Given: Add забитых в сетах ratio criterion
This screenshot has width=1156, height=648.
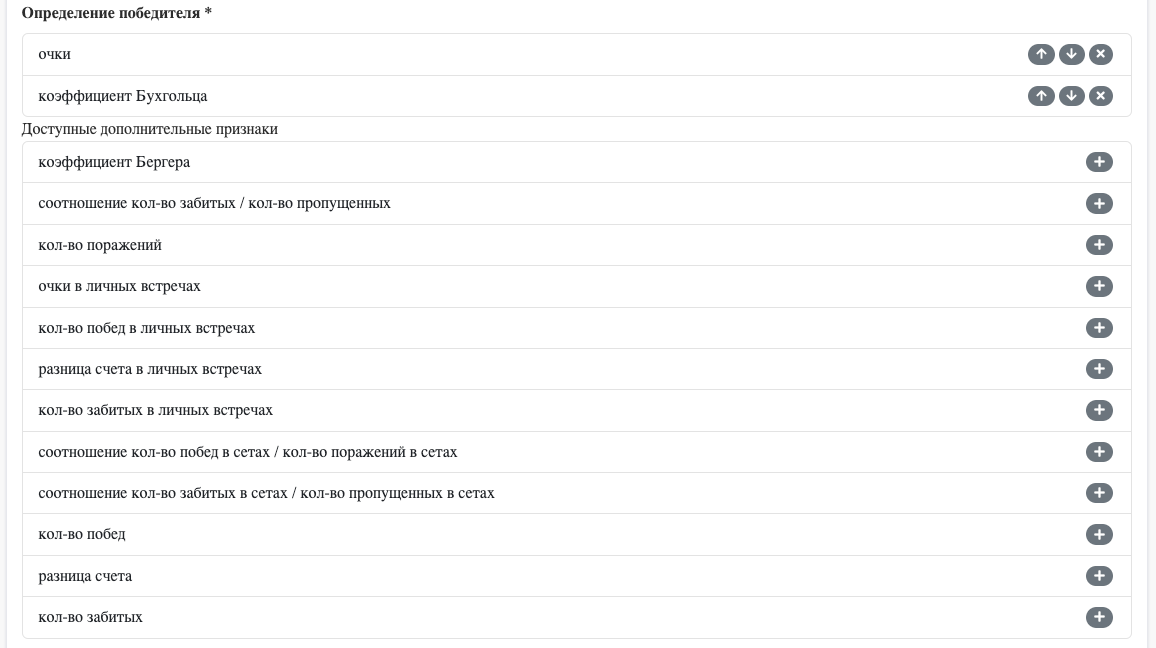Looking at the screenshot, I should (1099, 493).
